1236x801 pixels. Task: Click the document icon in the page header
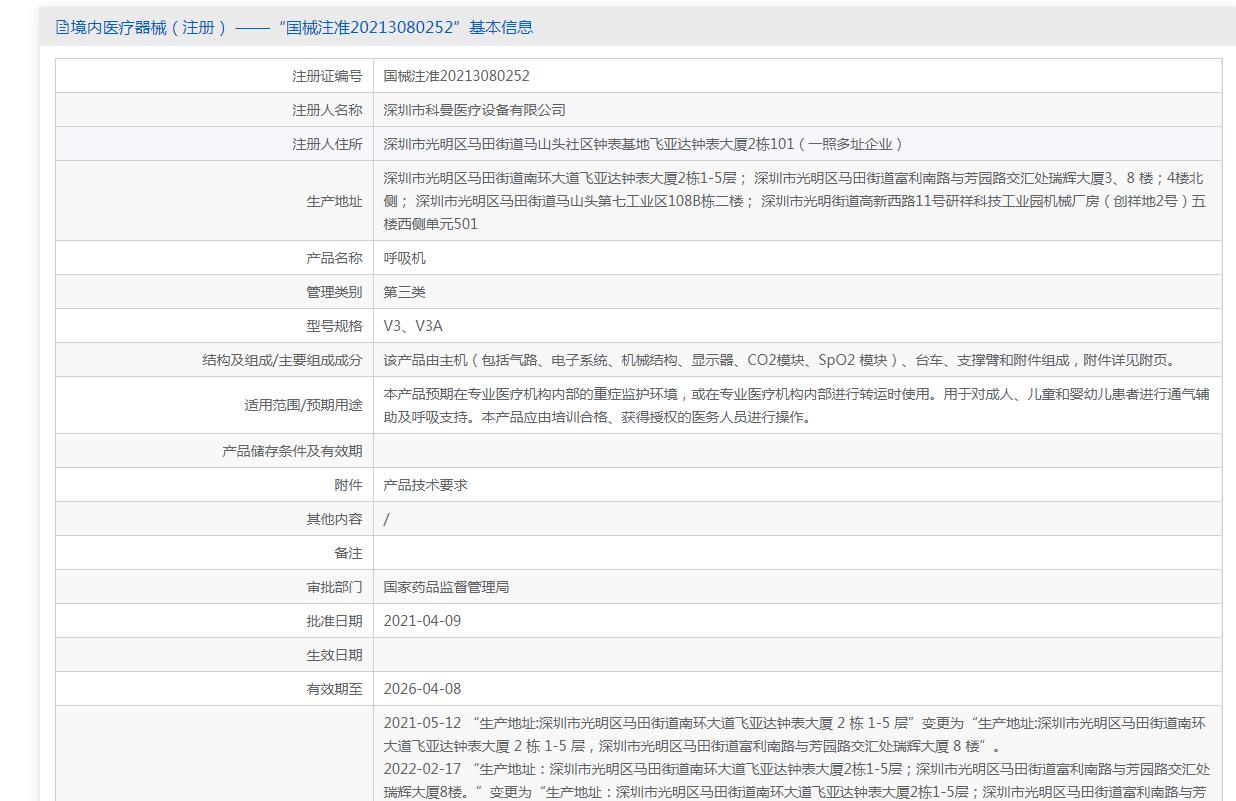pyautogui.click(x=62, y=28)
